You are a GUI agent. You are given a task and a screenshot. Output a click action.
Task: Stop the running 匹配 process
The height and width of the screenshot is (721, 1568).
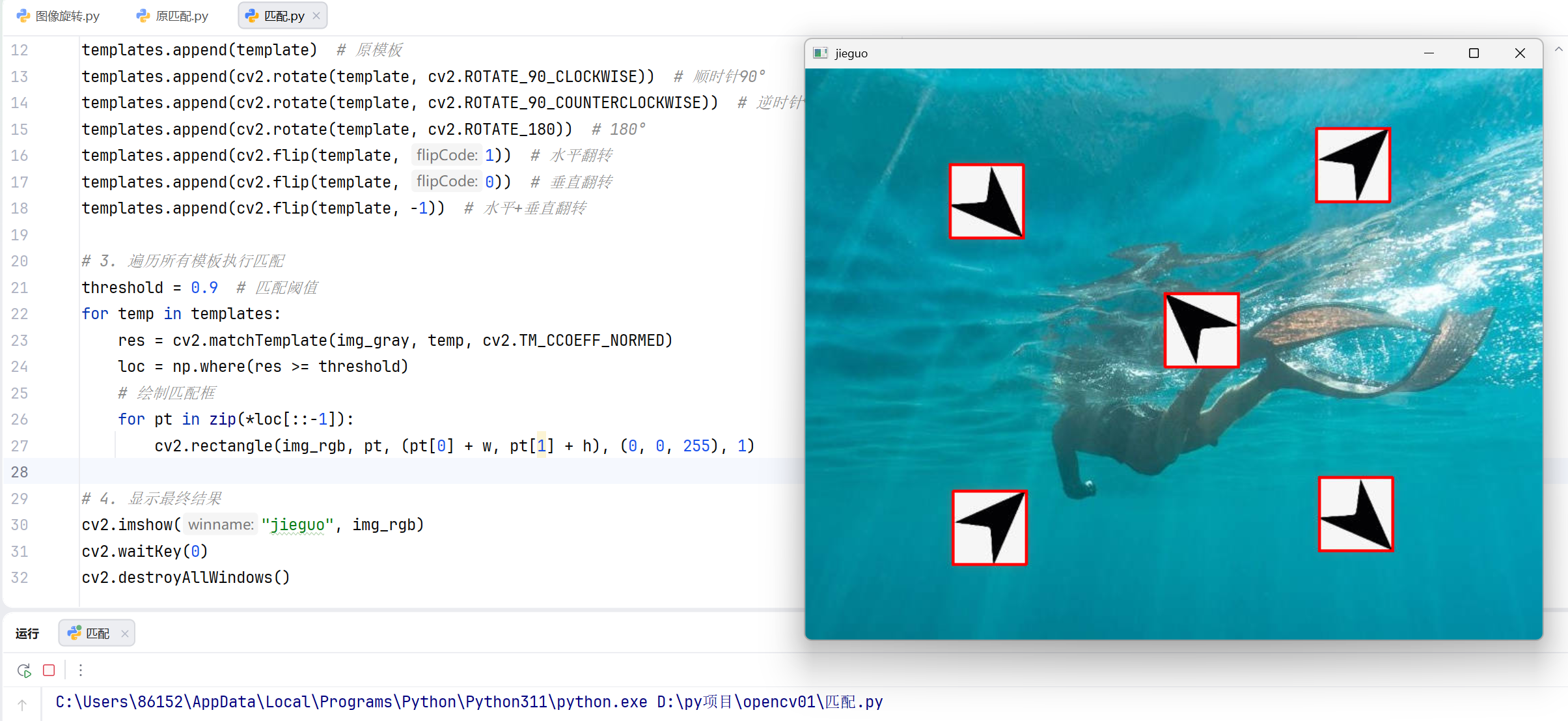tap(49, 670)
